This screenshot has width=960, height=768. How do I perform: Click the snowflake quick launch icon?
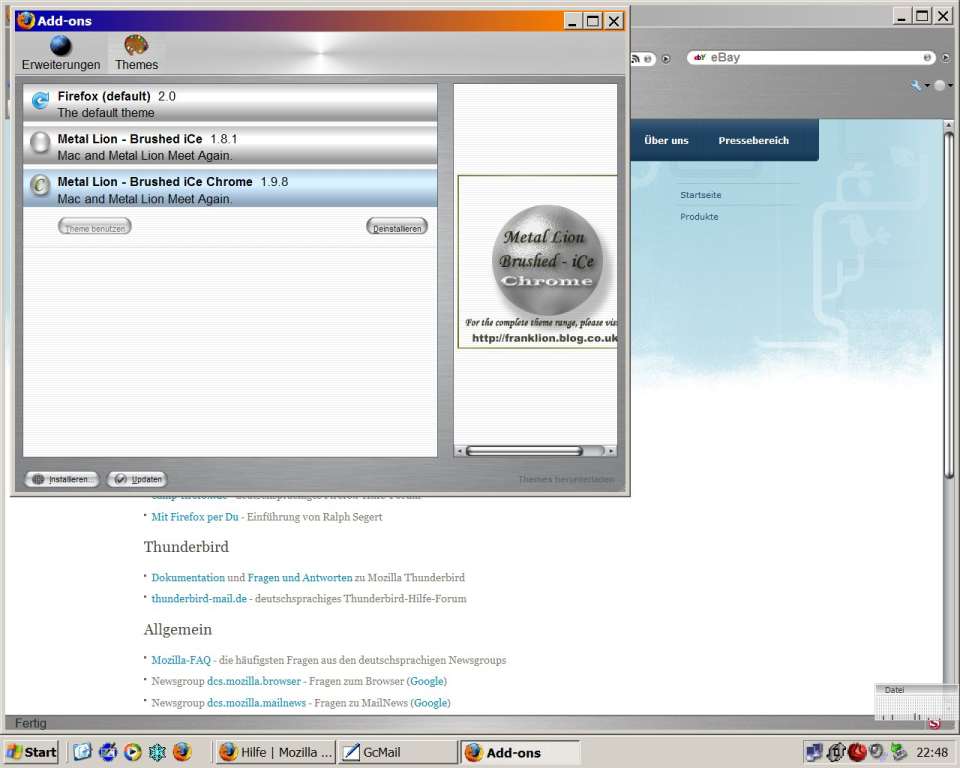(157, 751)
